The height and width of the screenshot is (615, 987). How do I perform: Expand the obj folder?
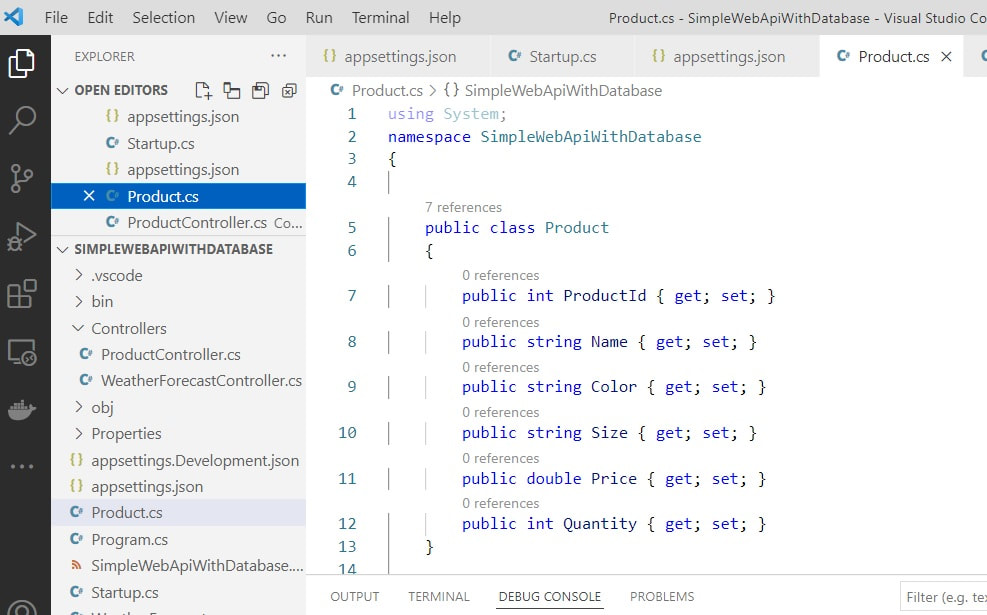[78, 407]
